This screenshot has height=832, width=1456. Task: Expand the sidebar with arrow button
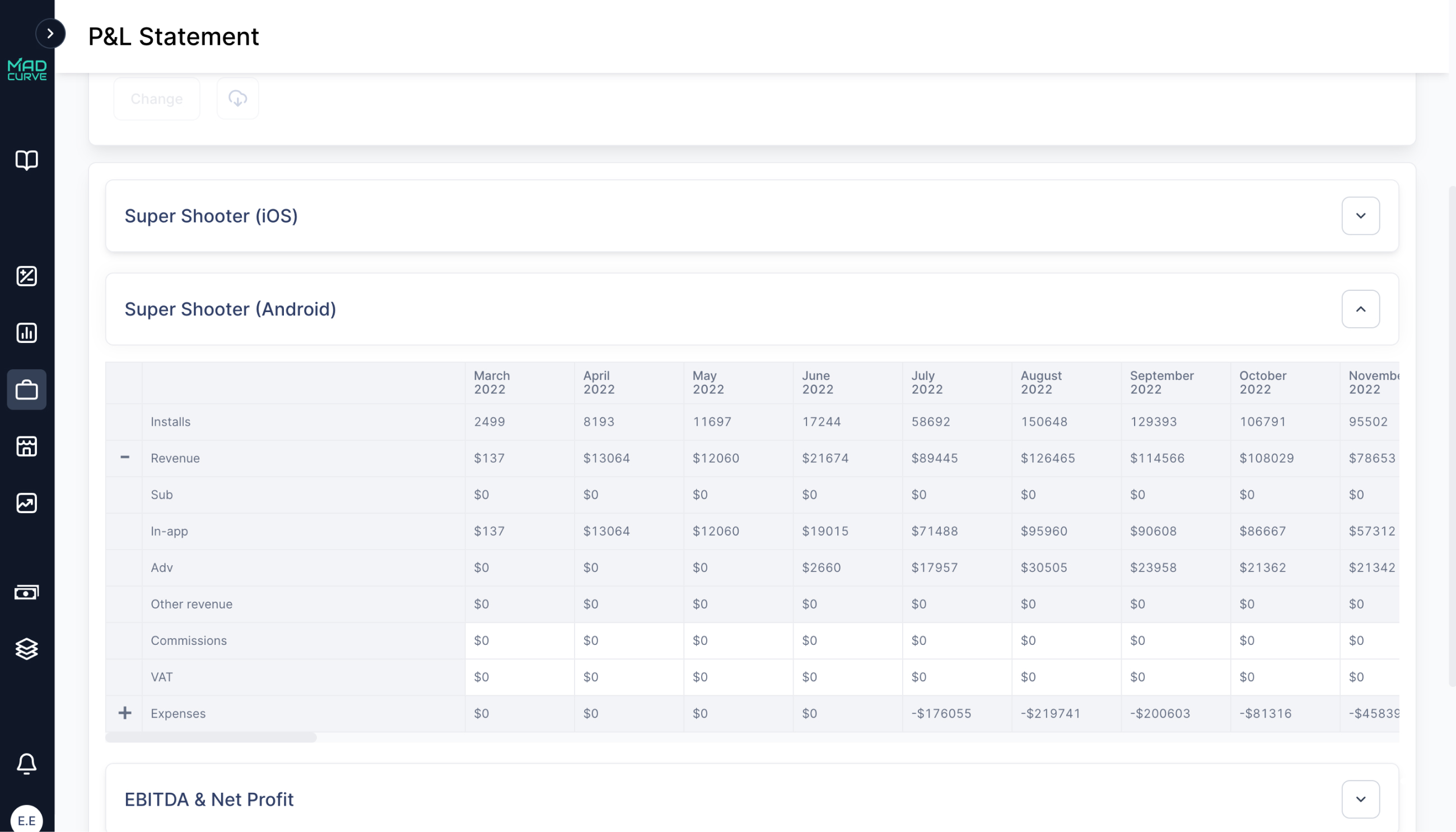(x=50, y=34)
